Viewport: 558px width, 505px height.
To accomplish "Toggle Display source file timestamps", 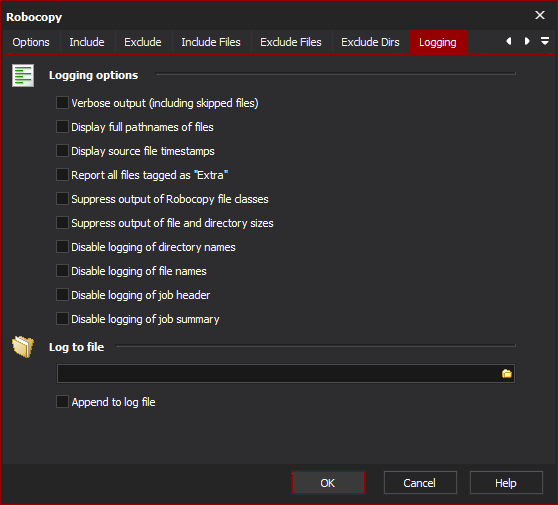I will pos(62,151).
